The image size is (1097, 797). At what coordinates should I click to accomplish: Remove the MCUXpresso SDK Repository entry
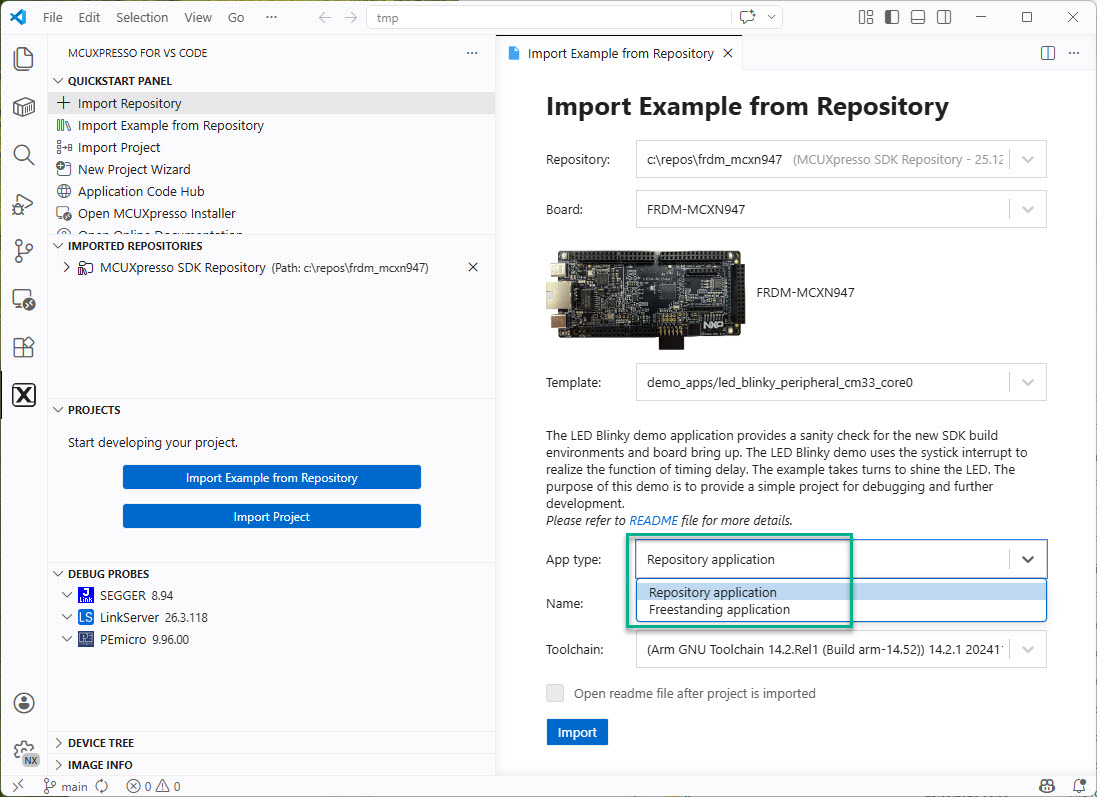(473, 268)
